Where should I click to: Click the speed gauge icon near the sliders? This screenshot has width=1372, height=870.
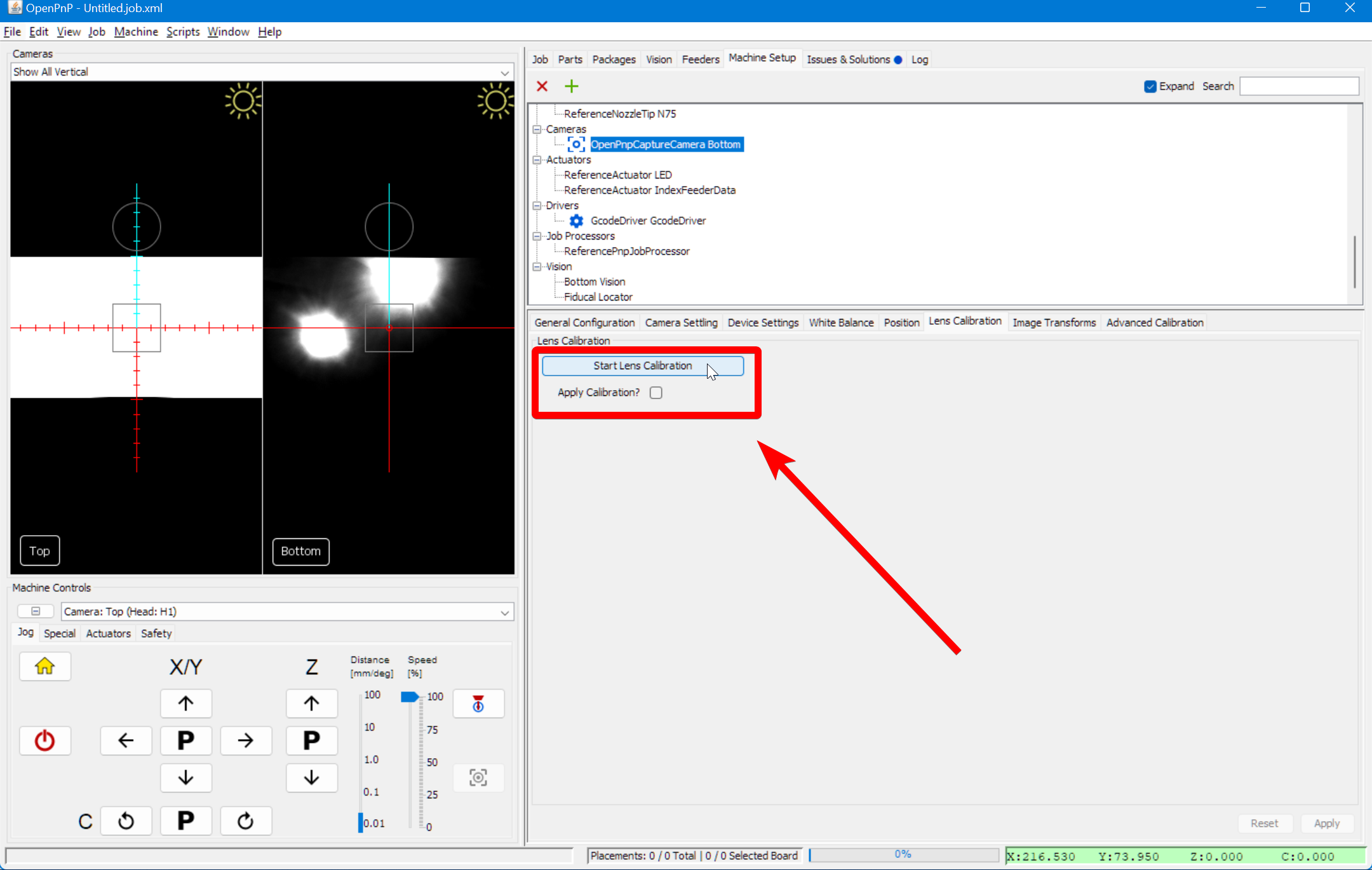(x=478, y=703)
